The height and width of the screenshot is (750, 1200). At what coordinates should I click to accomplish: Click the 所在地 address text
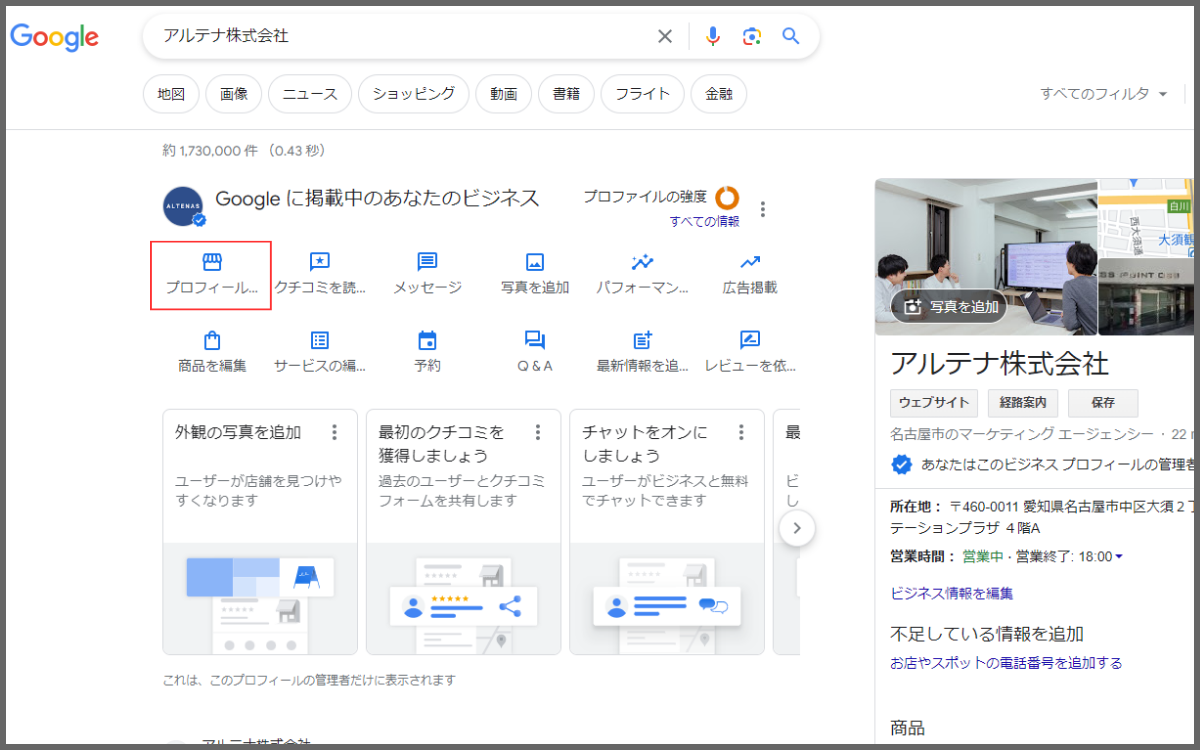tap(1042, 517)
